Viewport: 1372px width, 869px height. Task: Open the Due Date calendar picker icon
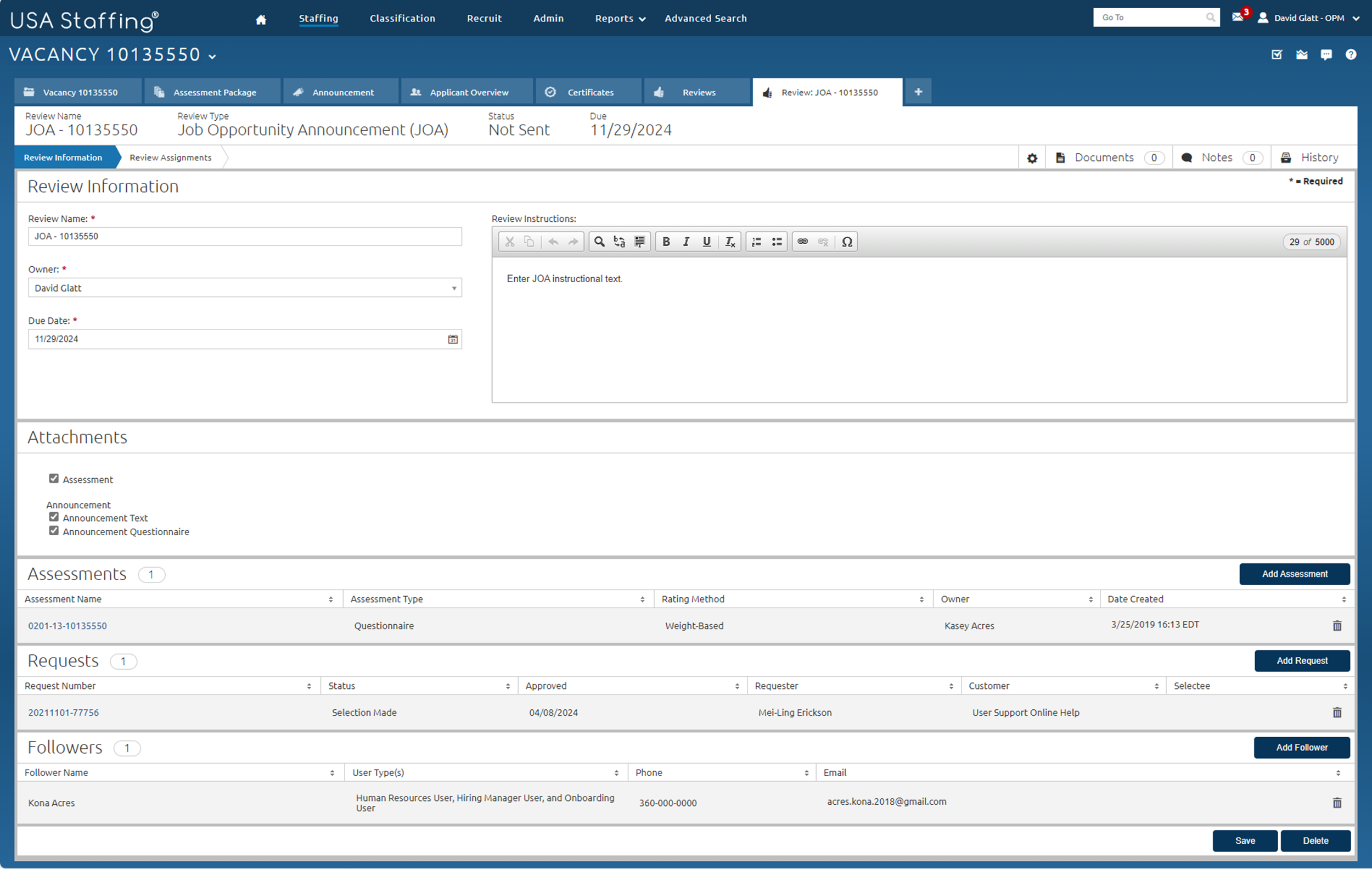pos(452,340)
